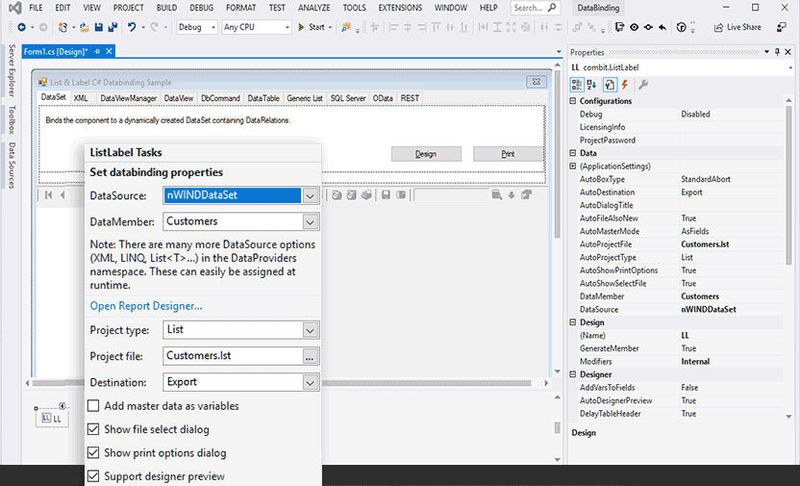This screenshot has width=800, height=486.
Task: Click in the Project file text field
Action: [x=233, y=356]
